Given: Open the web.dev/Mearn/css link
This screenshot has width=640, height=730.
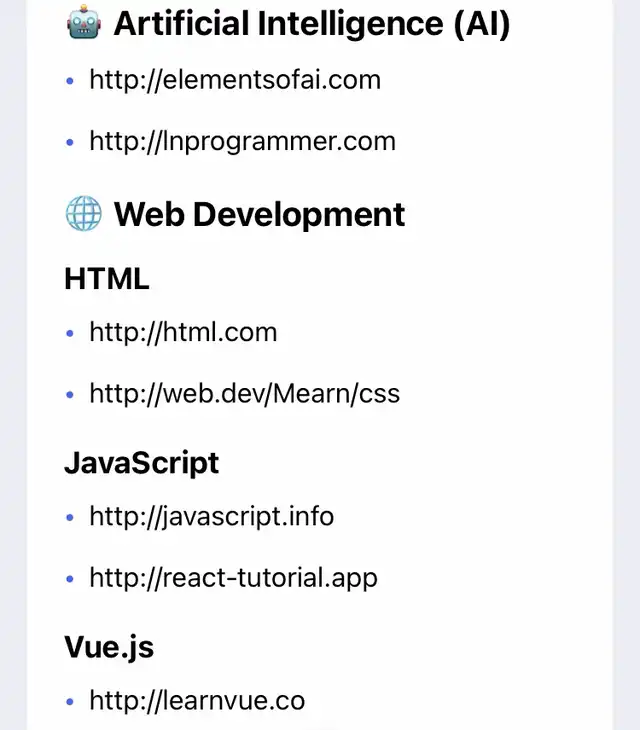Looking at the screenshot, I should point(244,394).
